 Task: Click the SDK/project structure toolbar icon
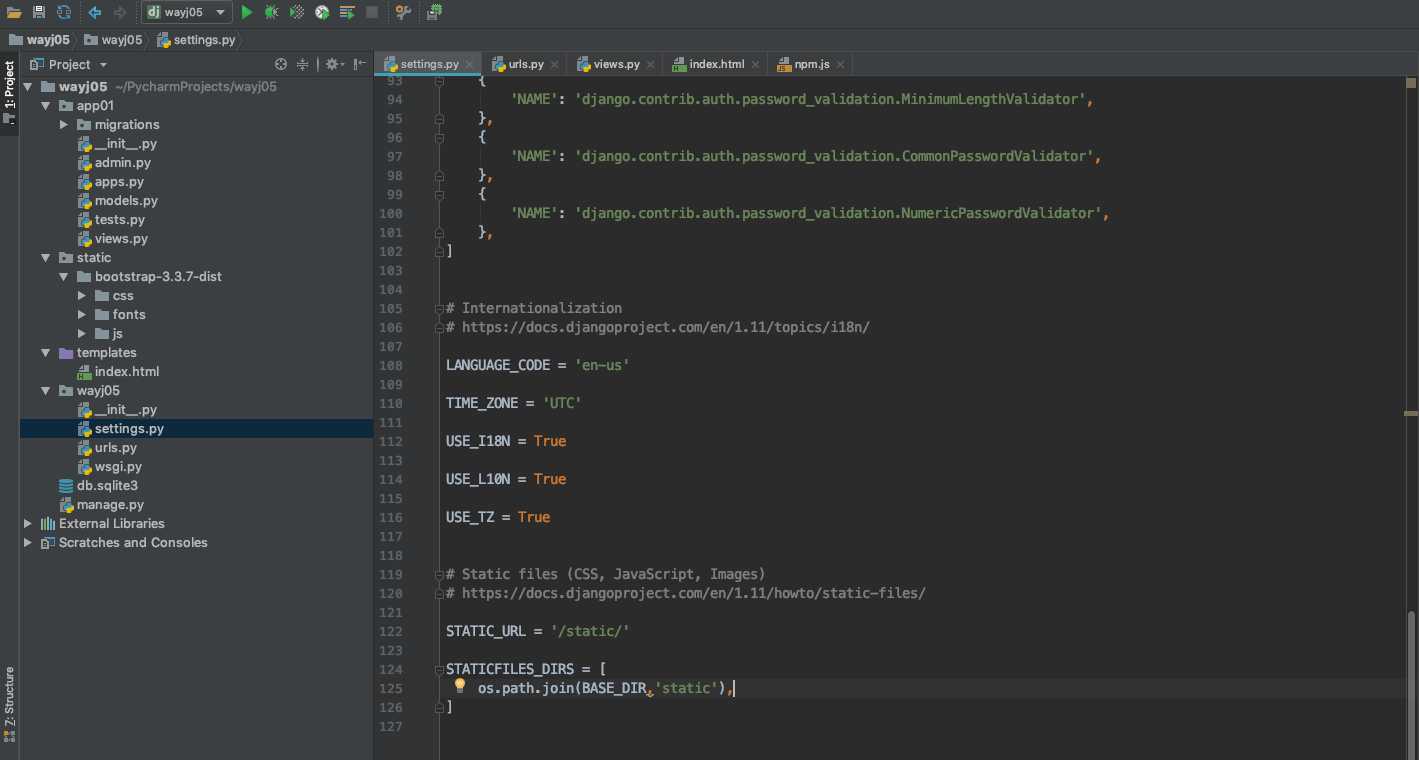[x=434, y=12]
